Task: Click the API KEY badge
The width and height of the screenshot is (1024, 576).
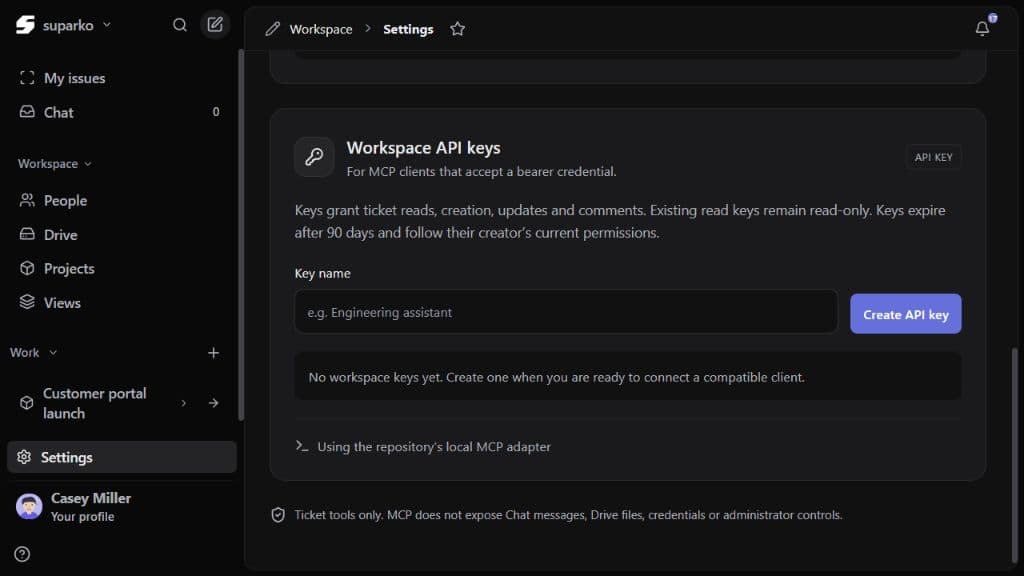Action: [933, 157]
